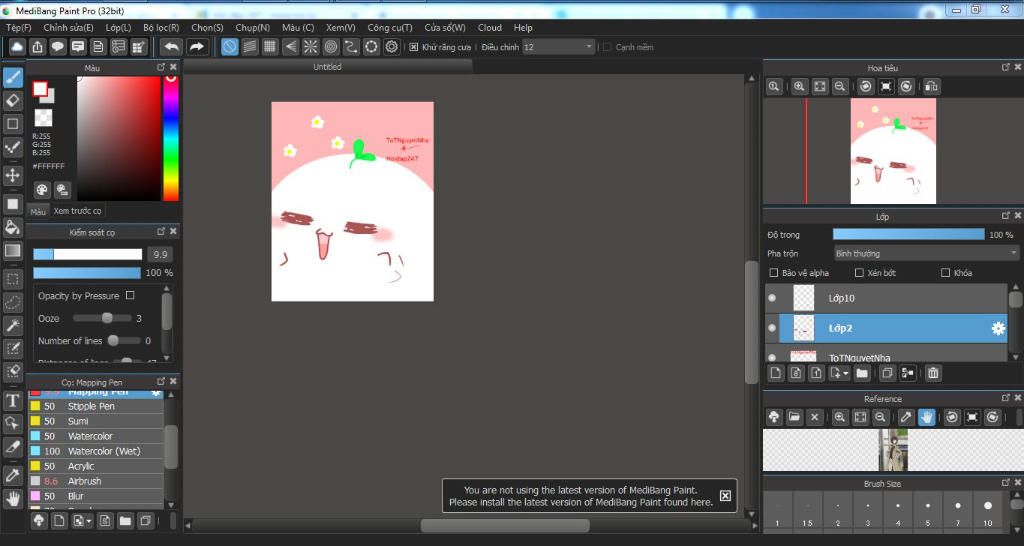
Task: Select the Bucket fill tool
Action: [12, 227]
